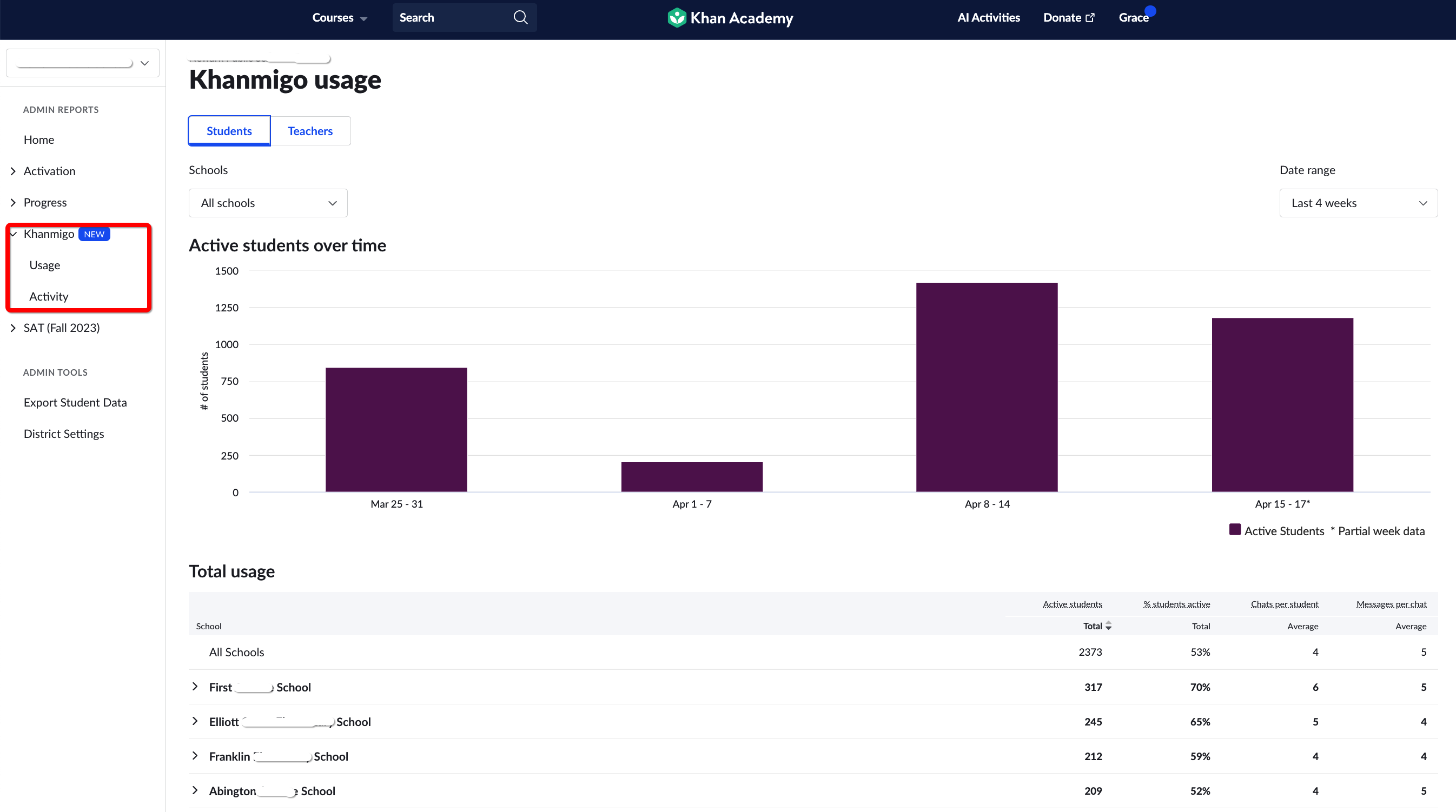Image resolution: width=1456 pixels, height=812 pixels.
Task: Open the AI Activities page
Action: (x=988, y=17)
